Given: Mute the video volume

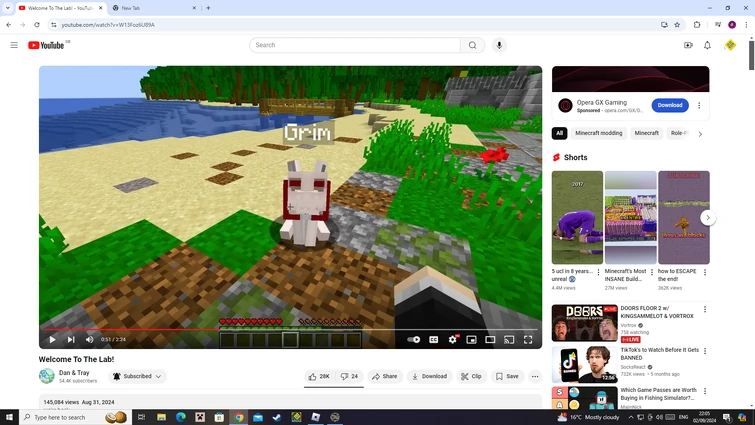Looking at the screenshot, I should tap(90, 339).
